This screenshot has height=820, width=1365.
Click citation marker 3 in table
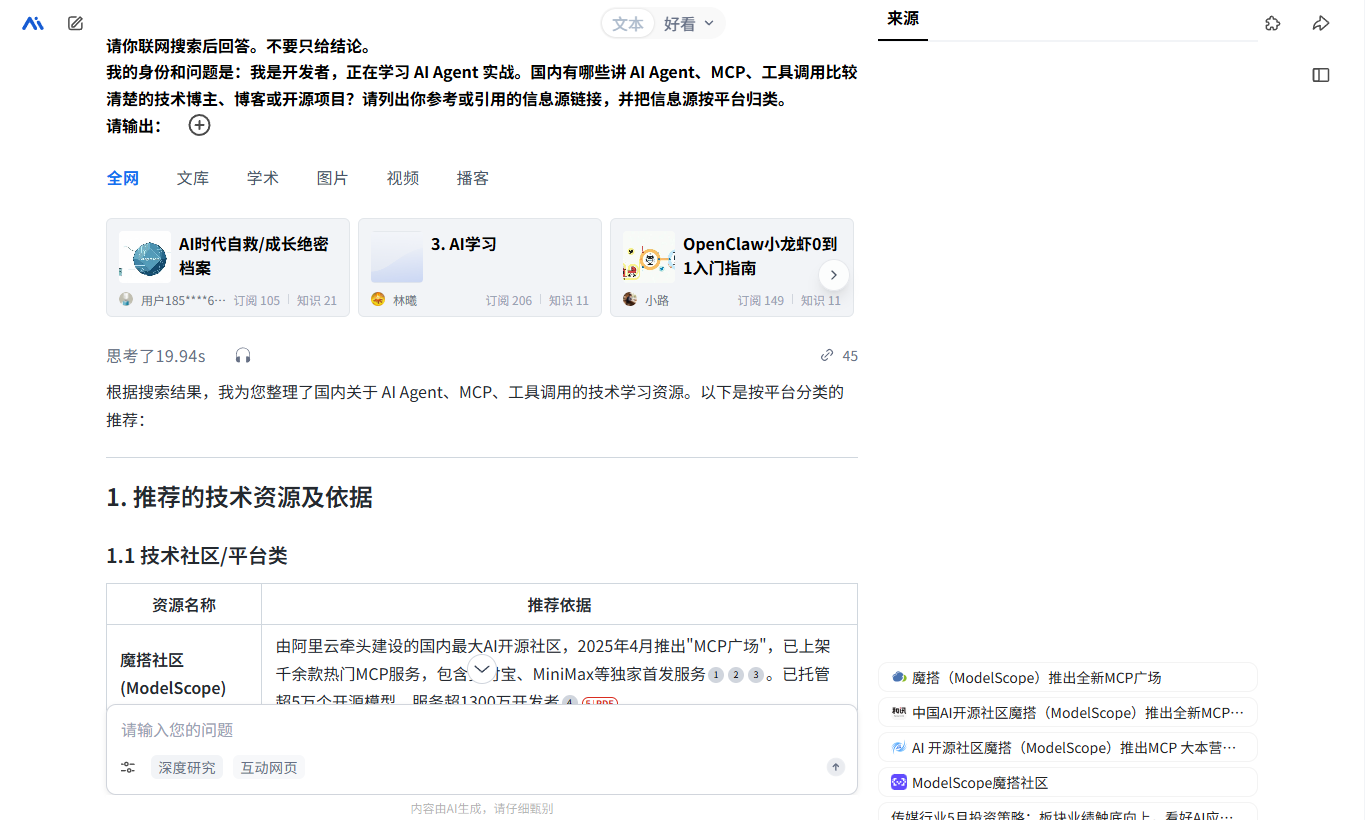coord(756,675)
